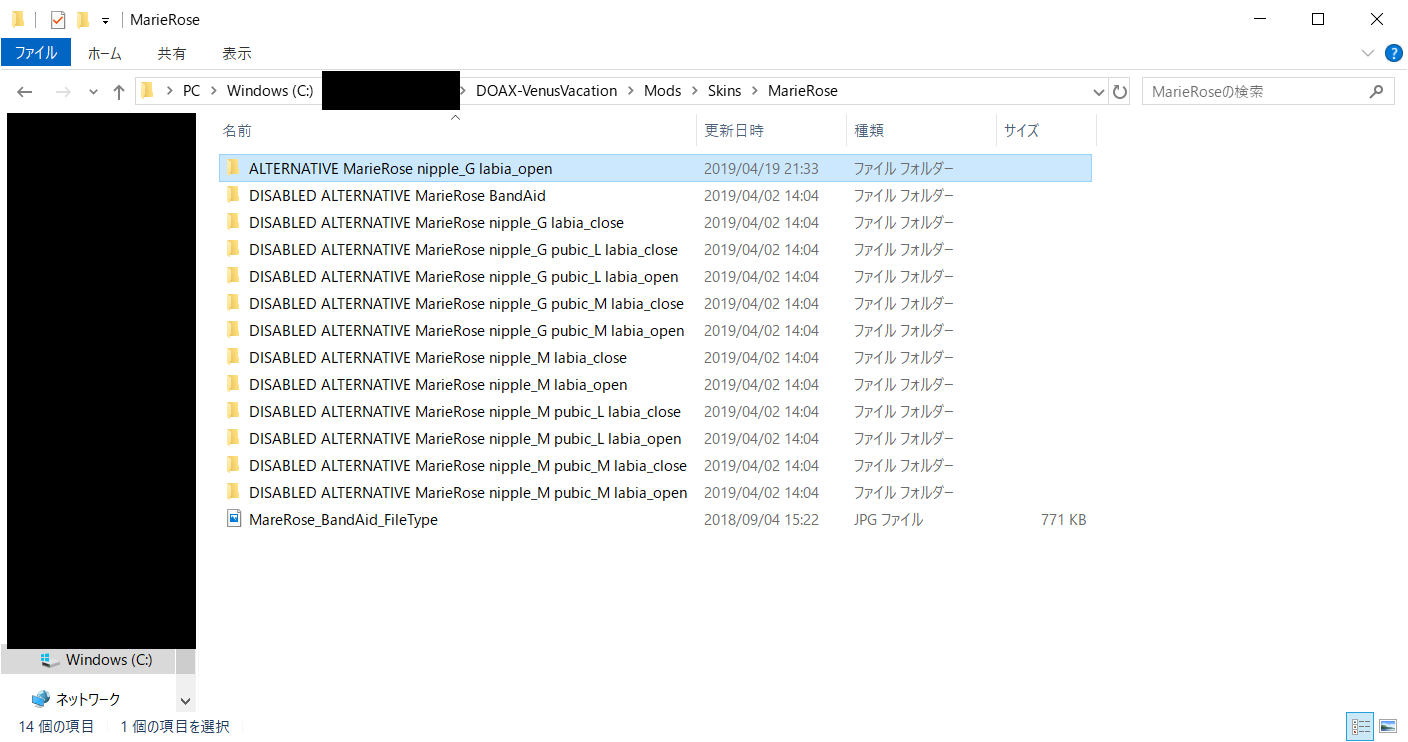Click the 771 KB size cell

pos(1063,519)
